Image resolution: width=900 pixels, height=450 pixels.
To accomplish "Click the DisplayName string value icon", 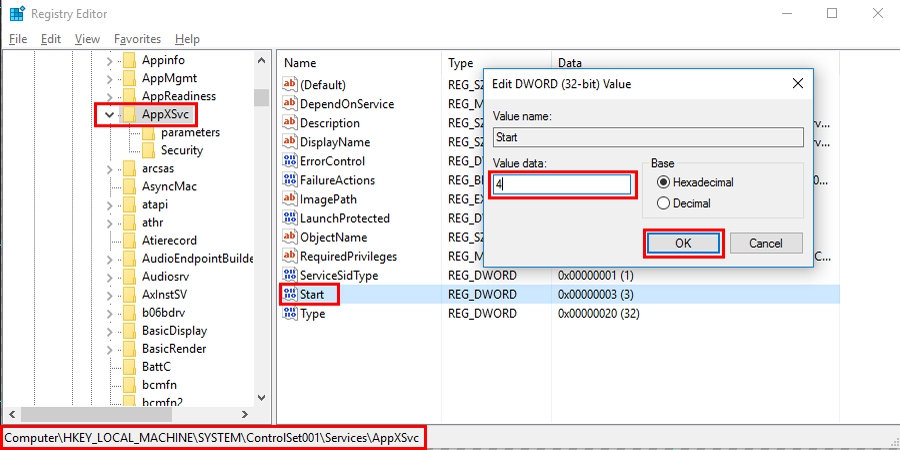I will [290, 141].
